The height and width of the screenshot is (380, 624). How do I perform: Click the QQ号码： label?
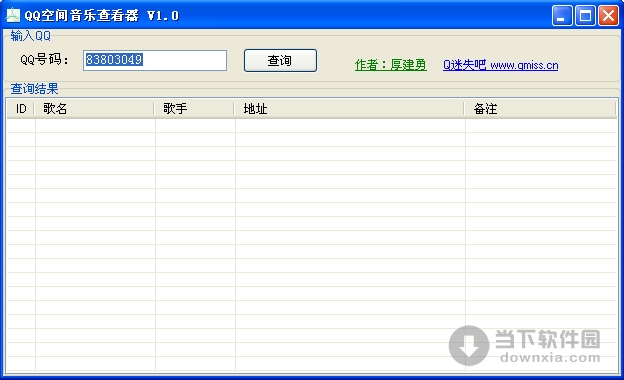point(45,60)
